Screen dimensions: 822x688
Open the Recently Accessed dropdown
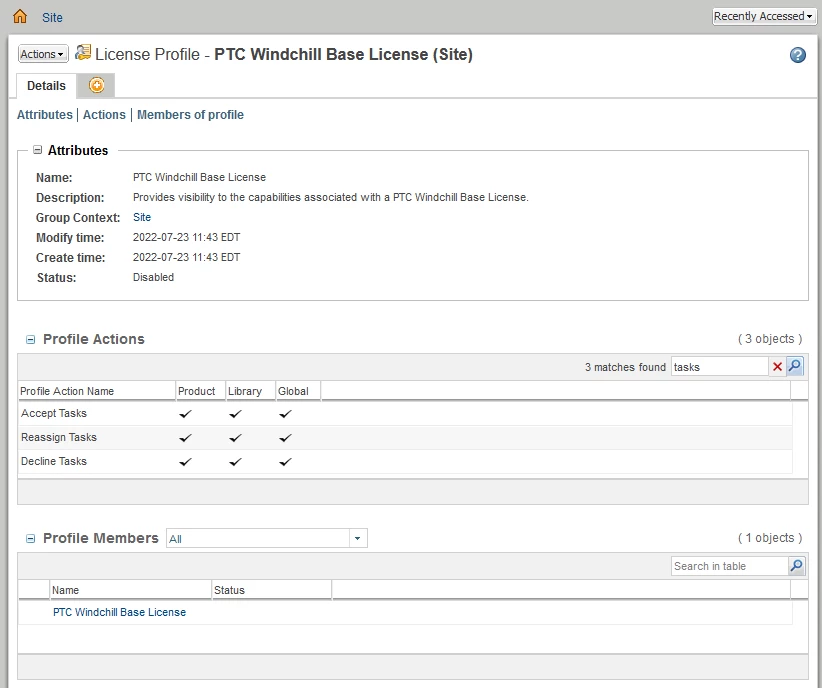pos(764,16)
